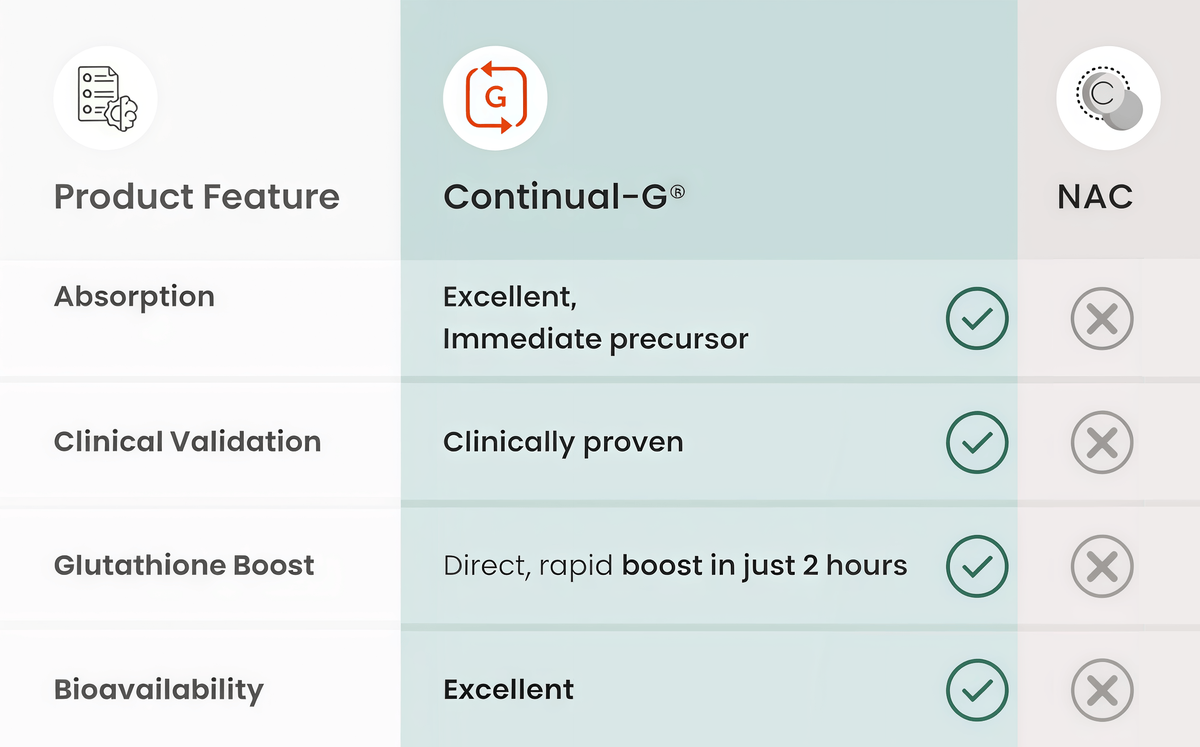The height and width of the screenshot is (747, 1200).
Task: Click the green checkmark for Absorption
Action: pos(977,319)
